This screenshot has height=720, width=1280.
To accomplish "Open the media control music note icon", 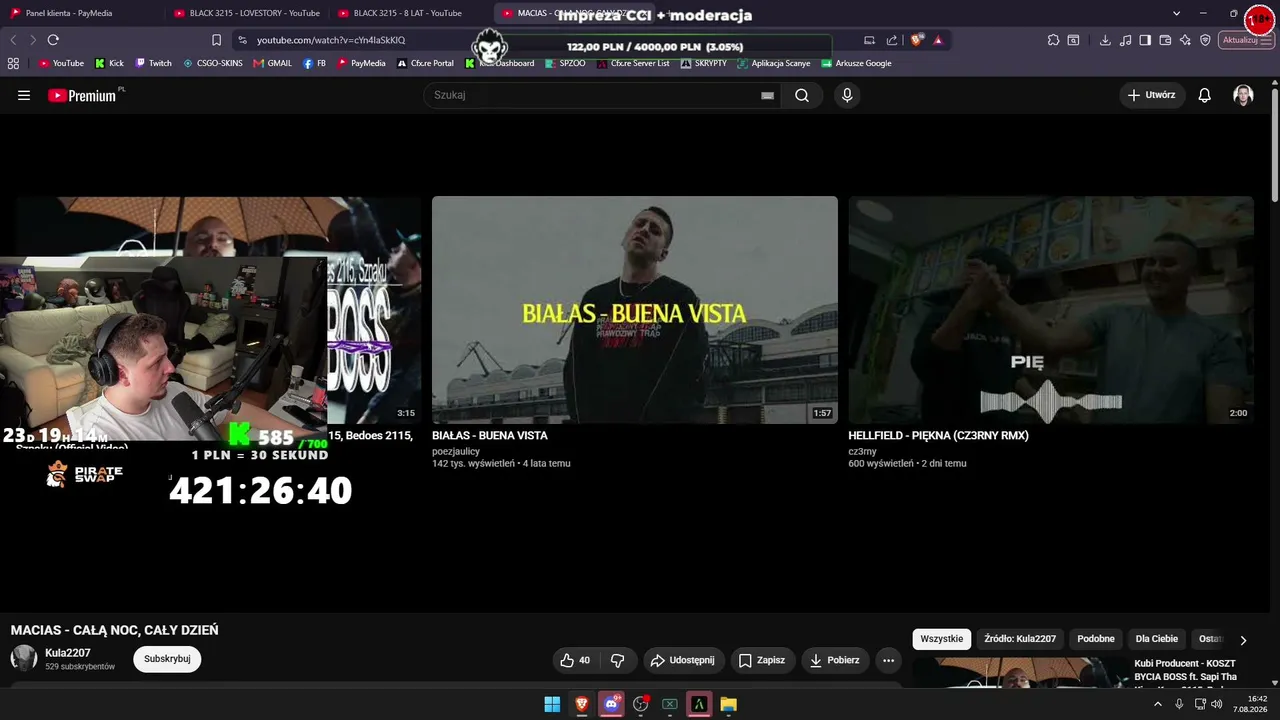I will point(1126,40).
